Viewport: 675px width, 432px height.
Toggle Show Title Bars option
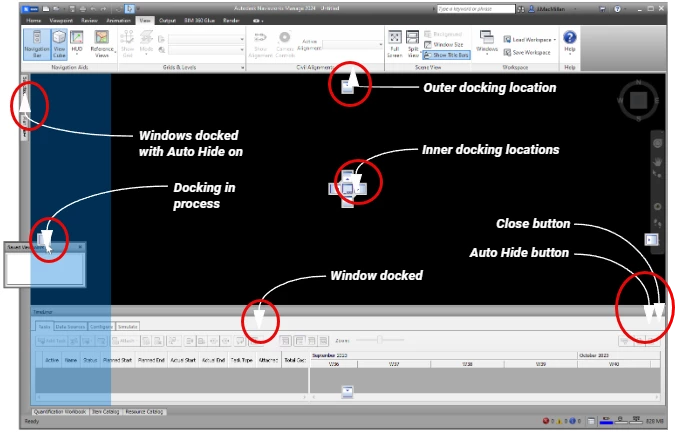[446, 55]
